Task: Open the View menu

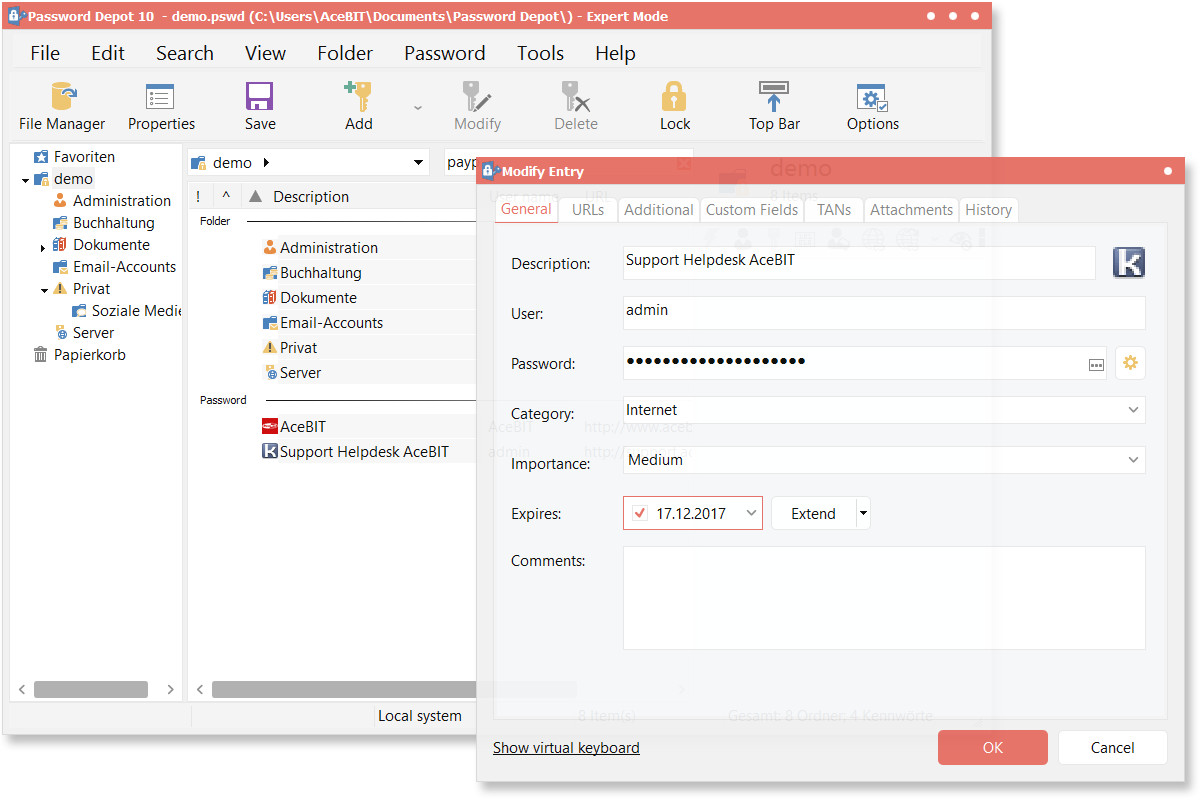Action: tap(265, 53)
